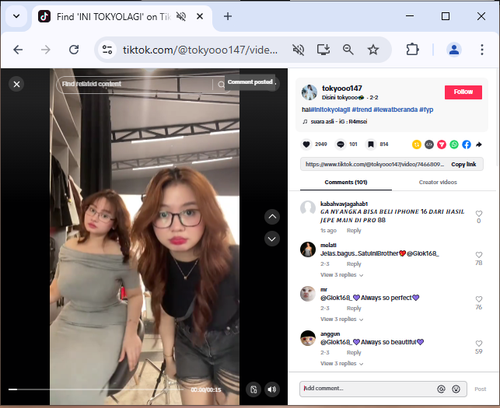Click the muted-site icon in address bar

tap(298, 50)
